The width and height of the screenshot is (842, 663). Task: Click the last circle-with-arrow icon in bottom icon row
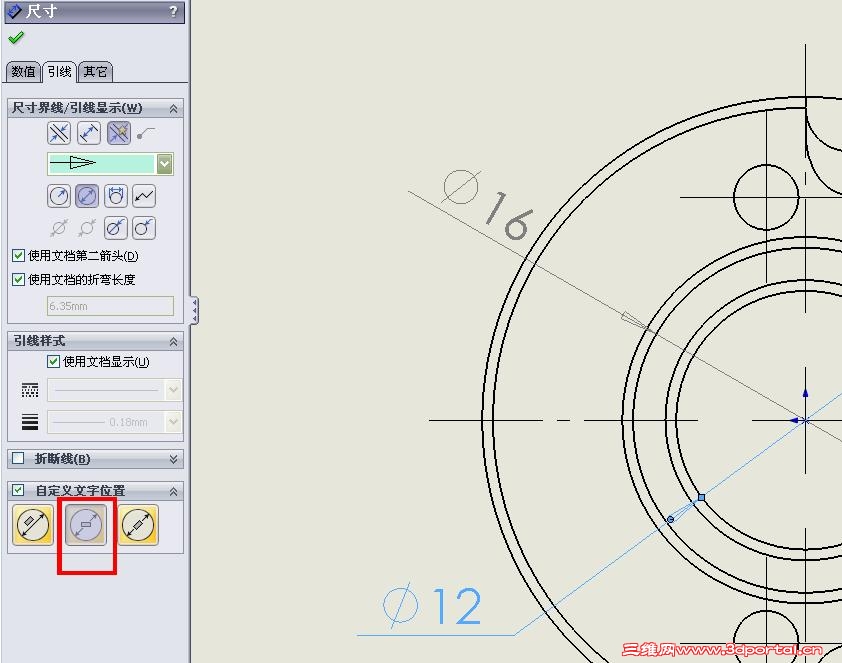144,228
